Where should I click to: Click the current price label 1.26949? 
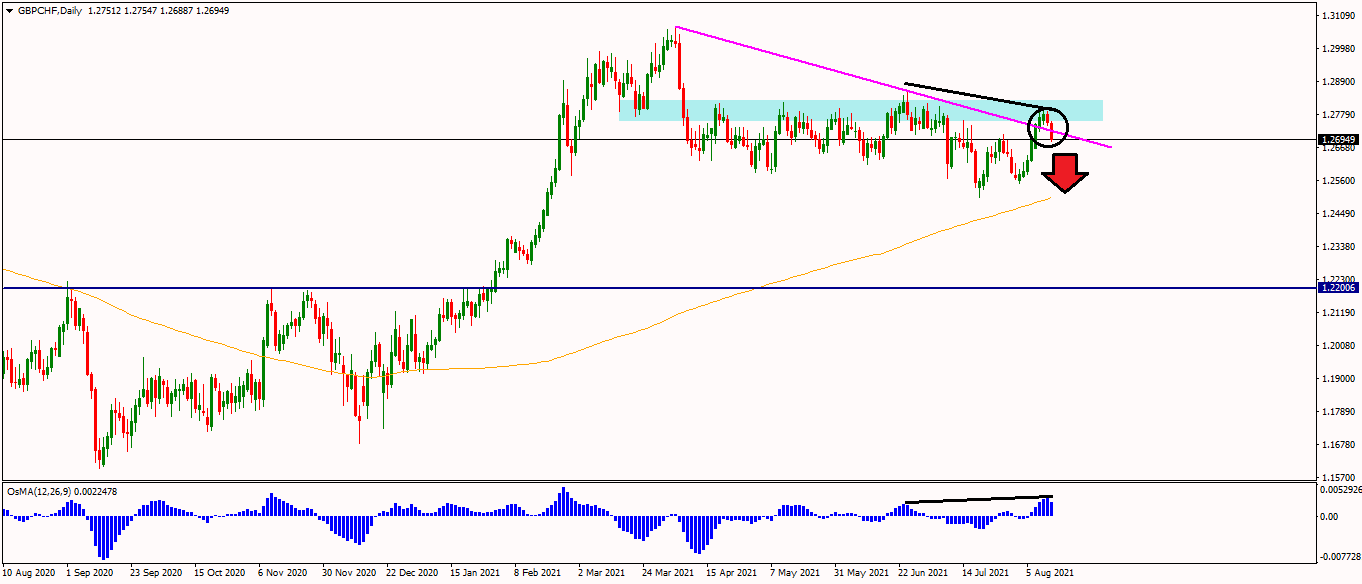tap(1338, 140)
